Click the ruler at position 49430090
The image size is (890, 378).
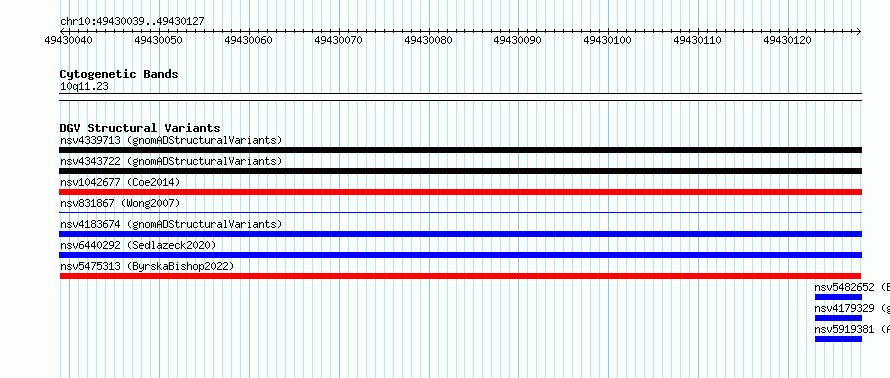tap(518, 40)
